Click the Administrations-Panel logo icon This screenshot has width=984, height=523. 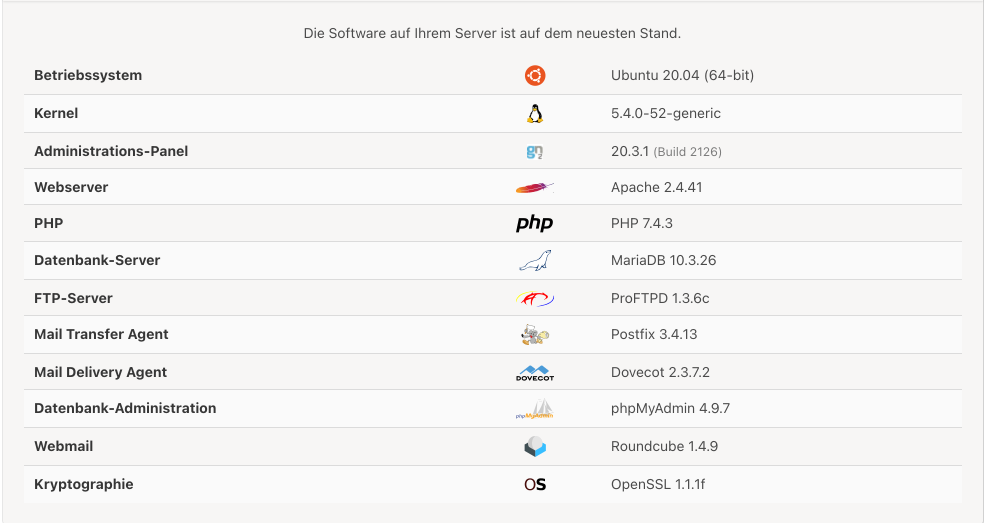[x=535, y=151]
